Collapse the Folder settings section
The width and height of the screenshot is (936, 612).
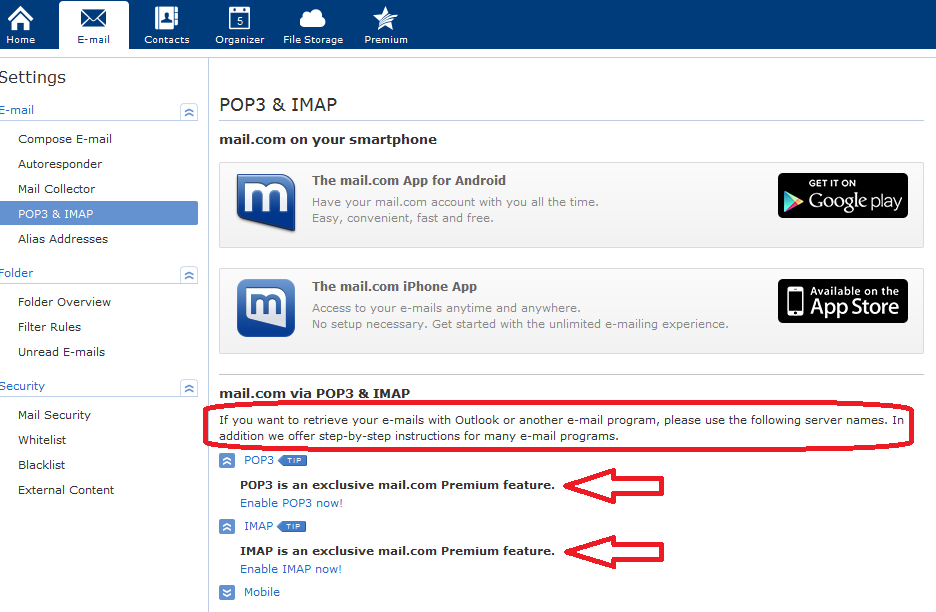coord(189,275)
